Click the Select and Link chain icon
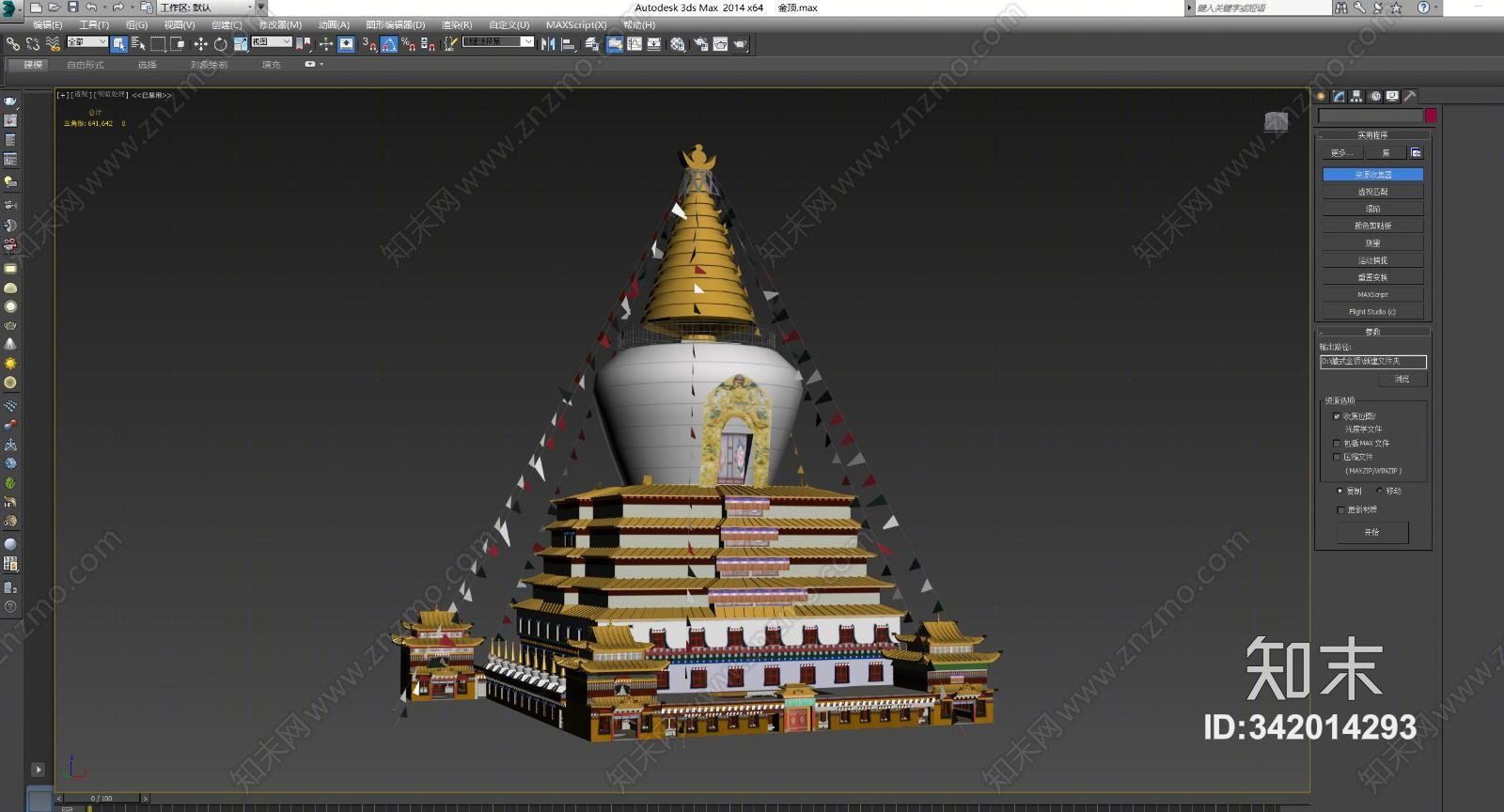This screenshot has width=1504, height=812. point(12,43)
